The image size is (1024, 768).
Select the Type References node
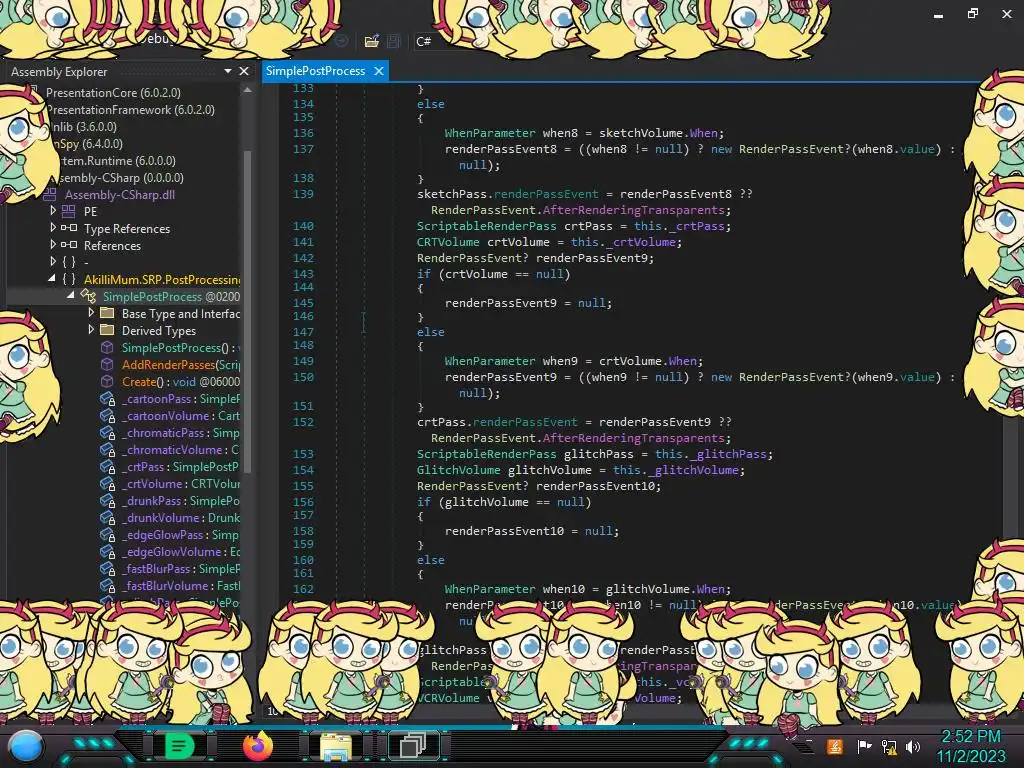(x=127, y=229)
